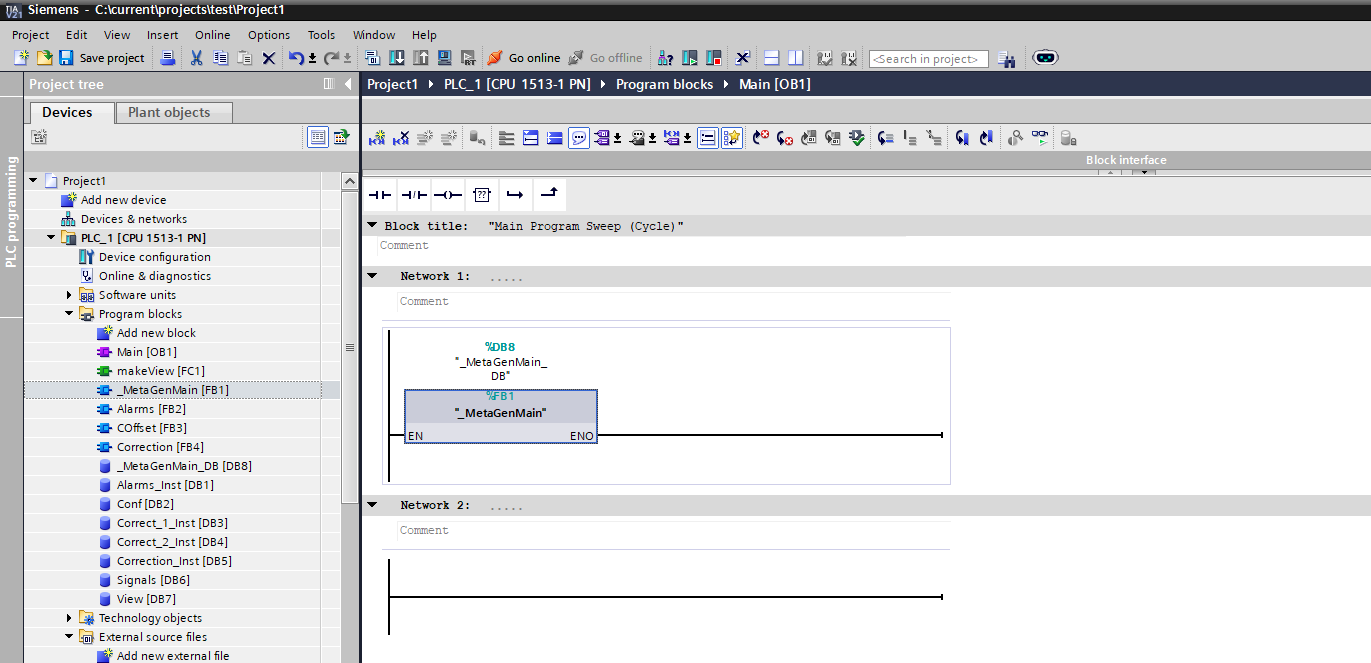The width and height of the screenshot is (1371, 663).
Task: Toggle network comments display
Action: point(579,138)
